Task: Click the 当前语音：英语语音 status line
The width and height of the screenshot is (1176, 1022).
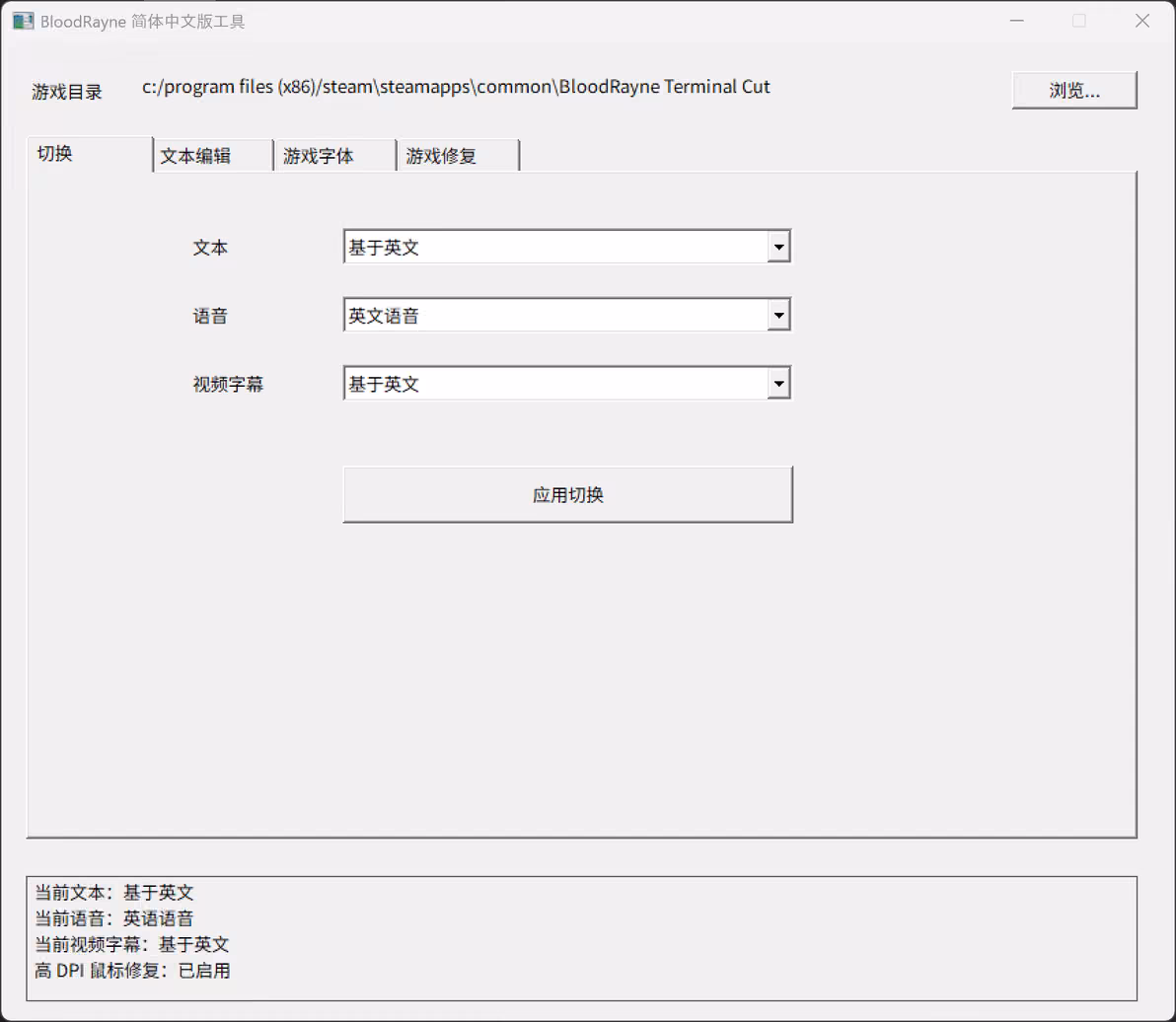Action: 114,918
